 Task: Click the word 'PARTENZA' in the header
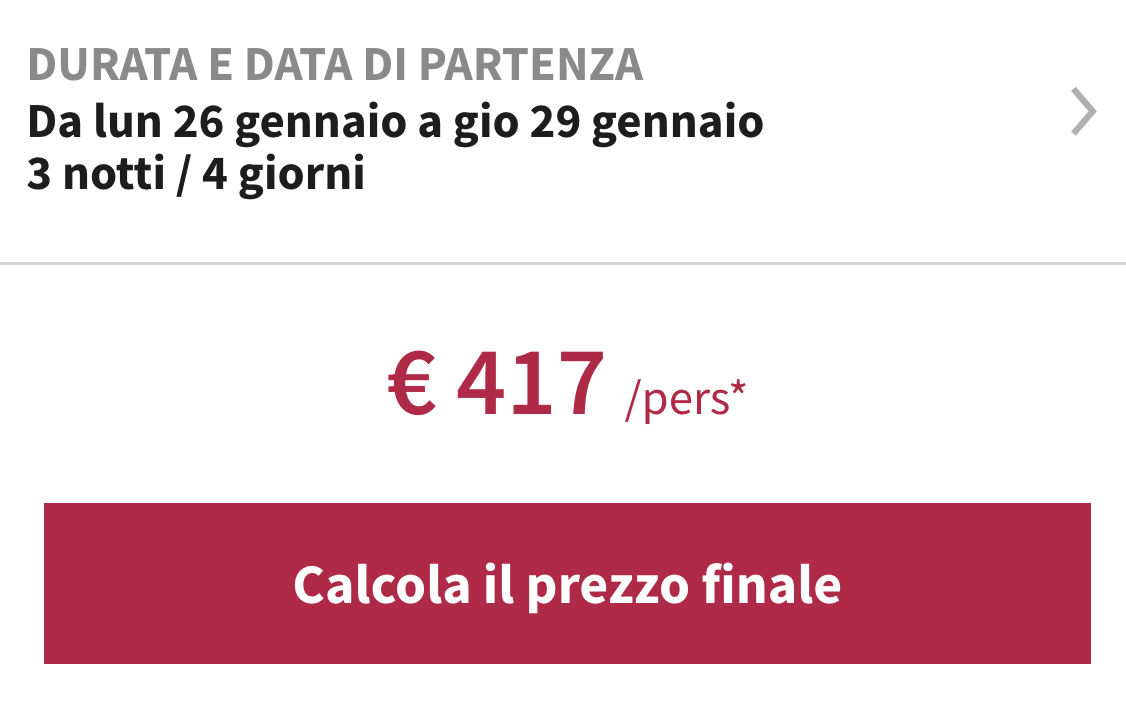tap(531, 65)
